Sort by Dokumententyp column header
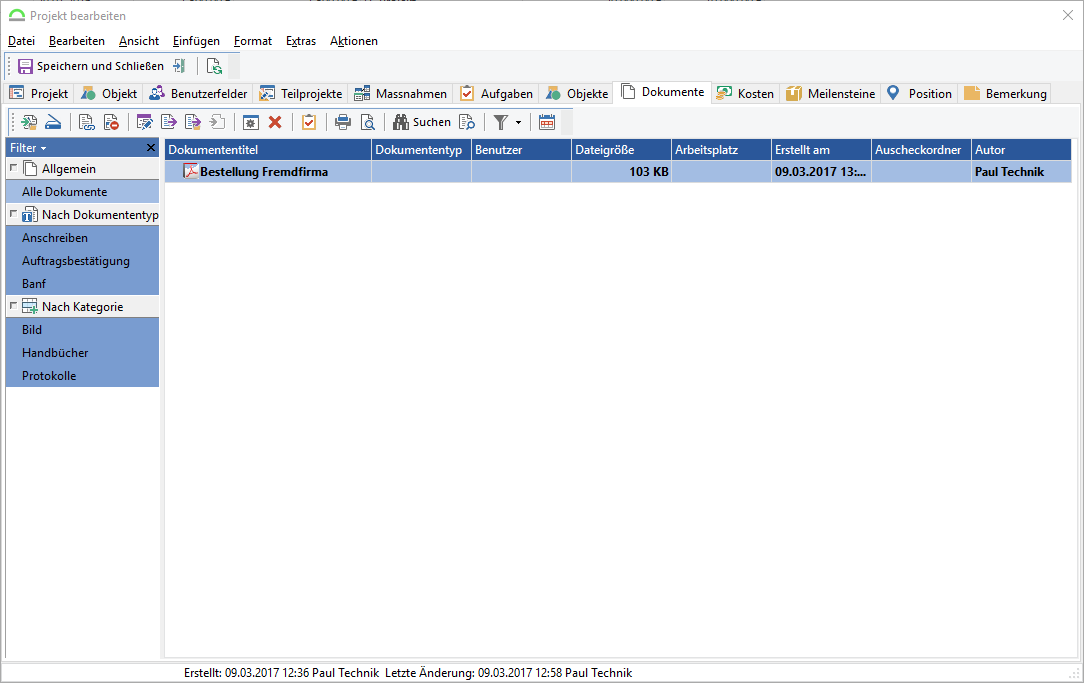Screen dimensions: 1084x683 click(422, 150)
